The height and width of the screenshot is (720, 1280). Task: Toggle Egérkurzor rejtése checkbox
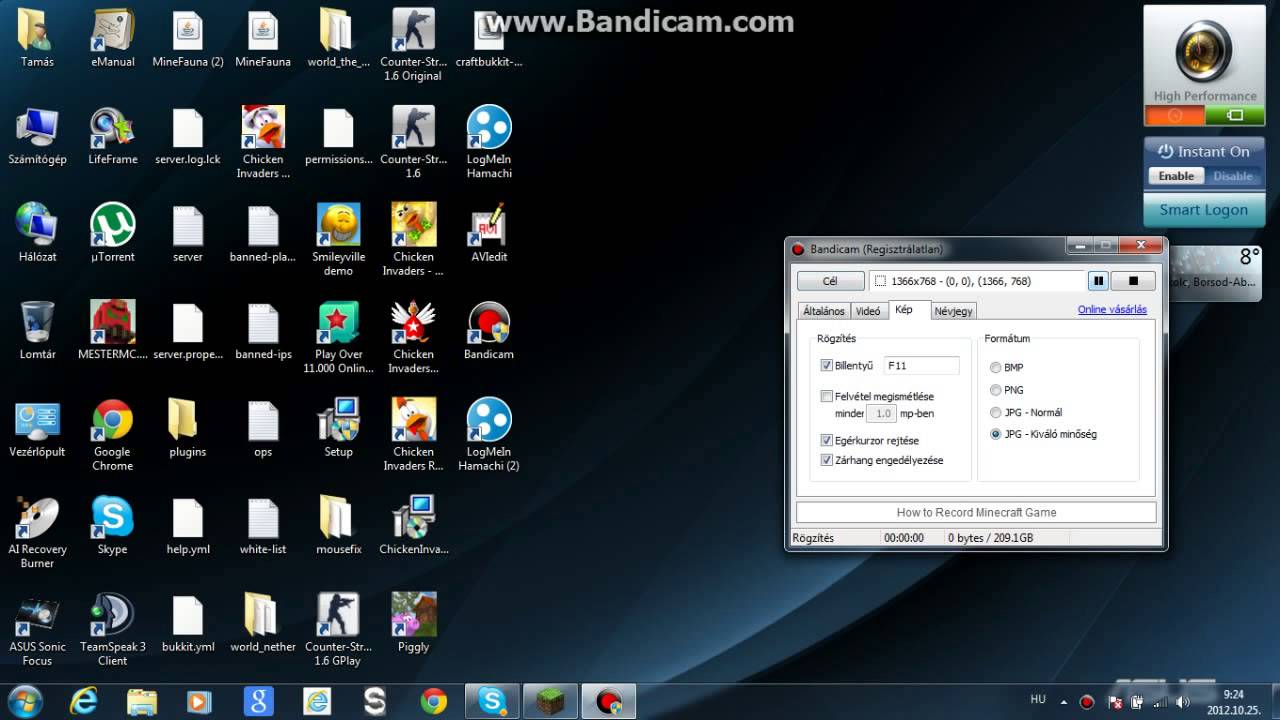[827, 440]
